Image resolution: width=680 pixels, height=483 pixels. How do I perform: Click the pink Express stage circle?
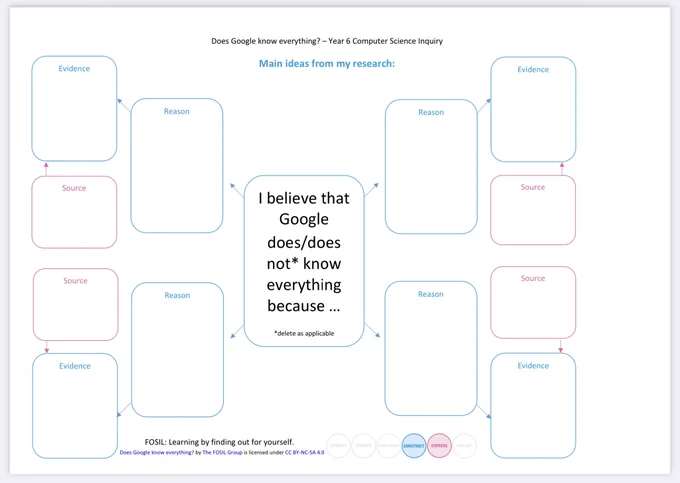tap(439, 446)
